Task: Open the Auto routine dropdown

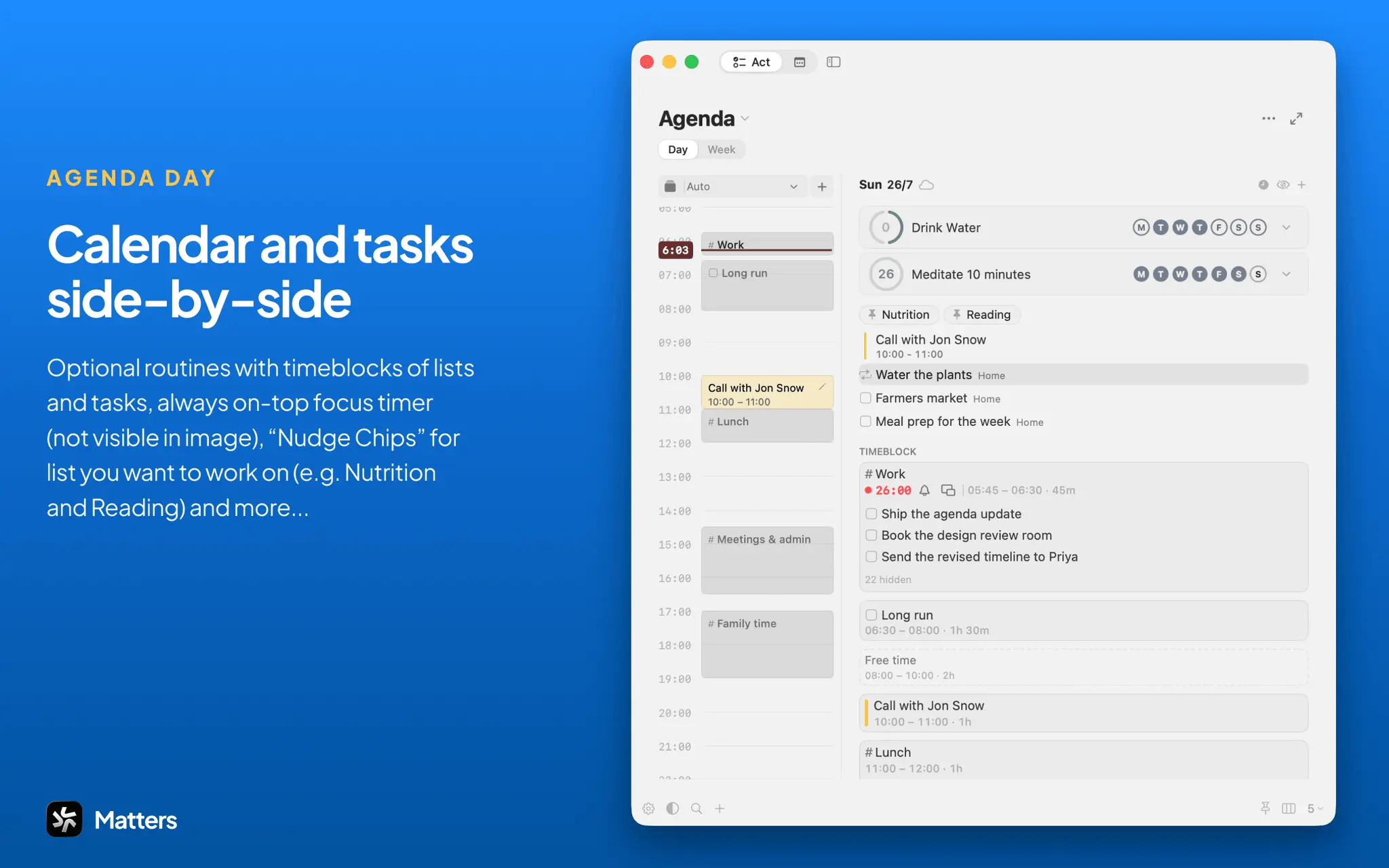Action: (732, 186)
